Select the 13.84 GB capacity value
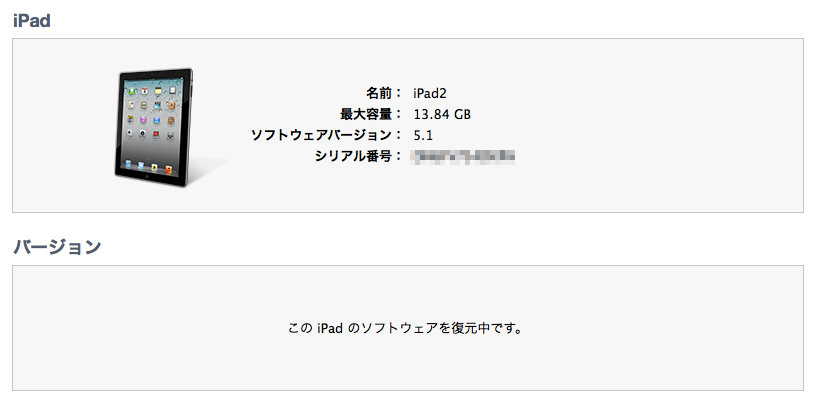 coord(442,114)
